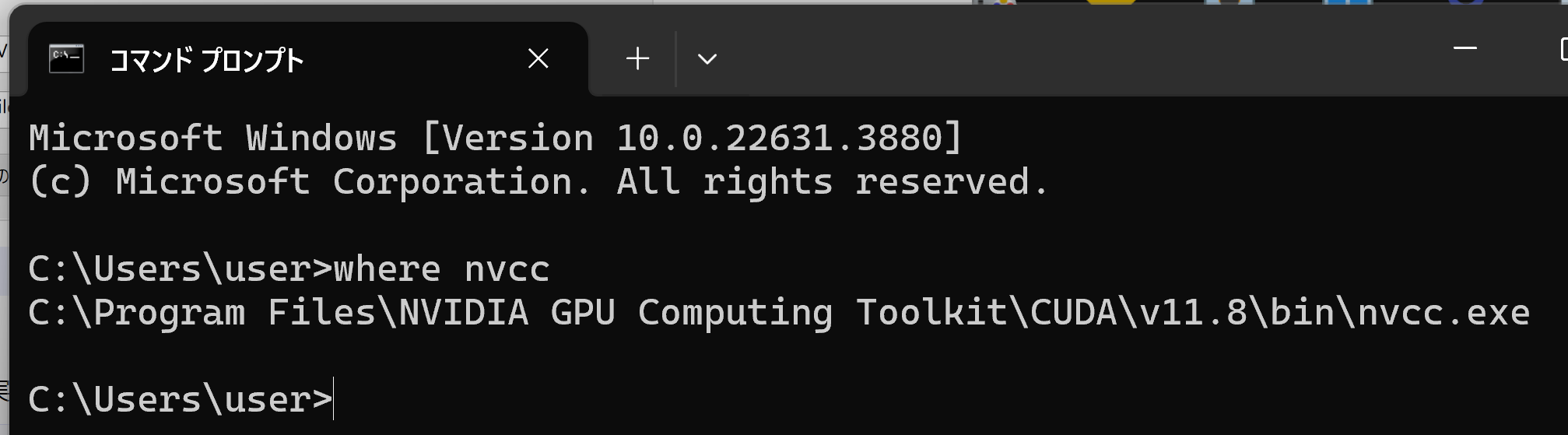
Task: Click the maximize button at the window edge
Action: pos(1563,50)
